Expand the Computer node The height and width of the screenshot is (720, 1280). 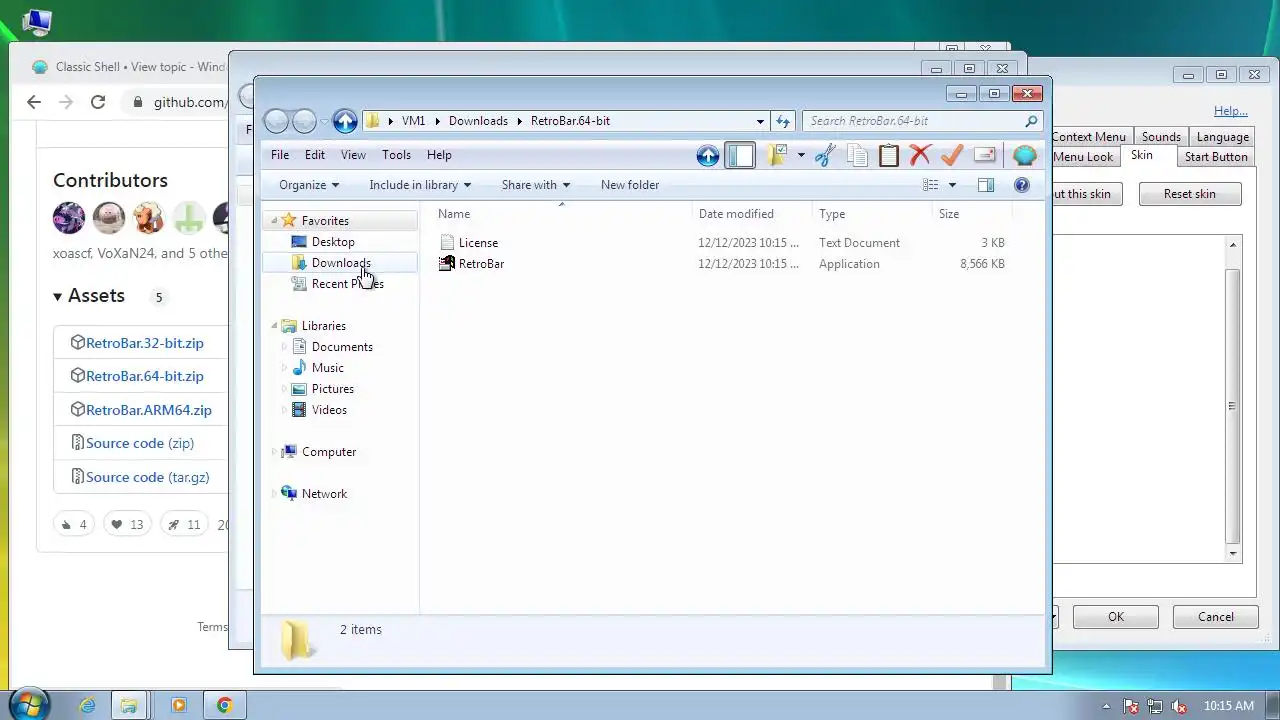274,452
